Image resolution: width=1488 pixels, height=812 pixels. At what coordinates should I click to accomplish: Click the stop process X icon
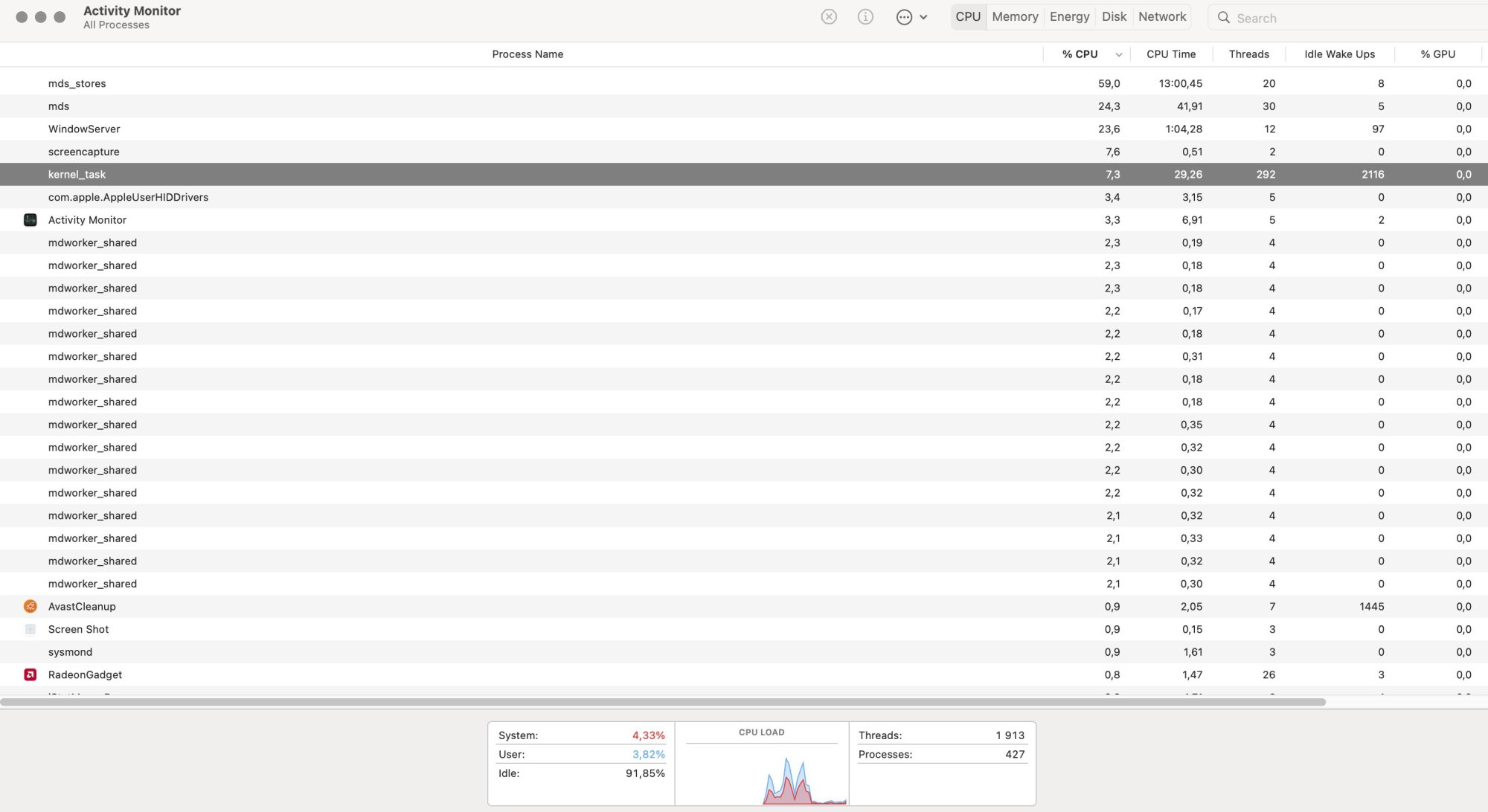pyautogui.click(x=829, y=16)
